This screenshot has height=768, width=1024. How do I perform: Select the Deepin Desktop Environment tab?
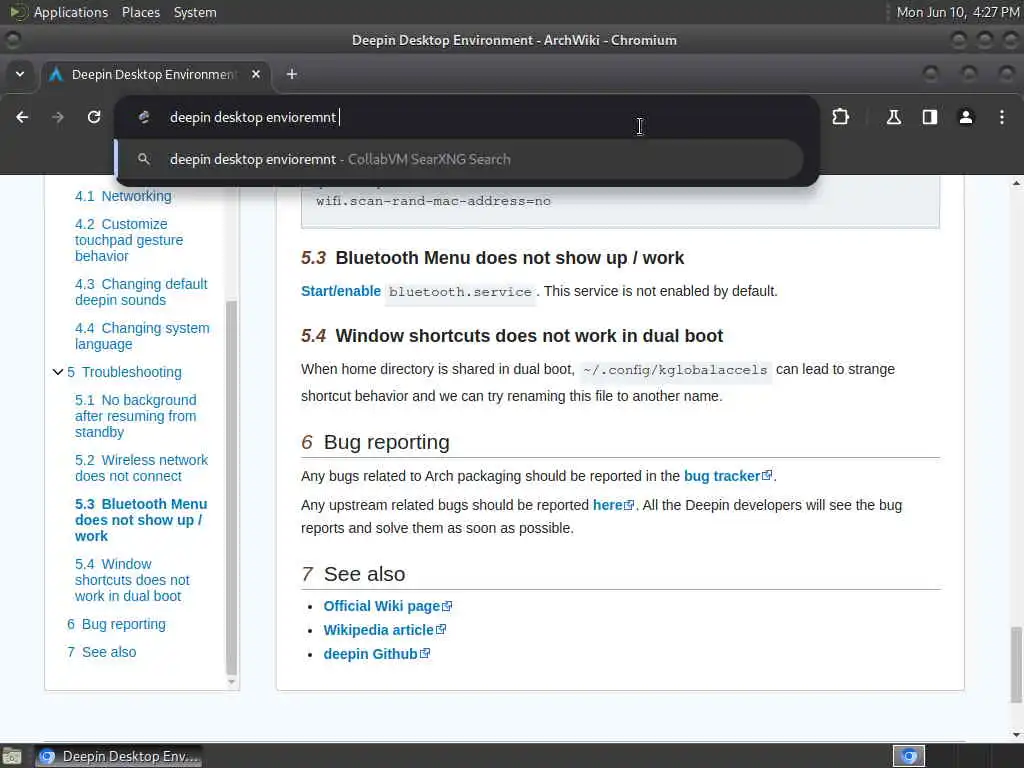point(157,74)
